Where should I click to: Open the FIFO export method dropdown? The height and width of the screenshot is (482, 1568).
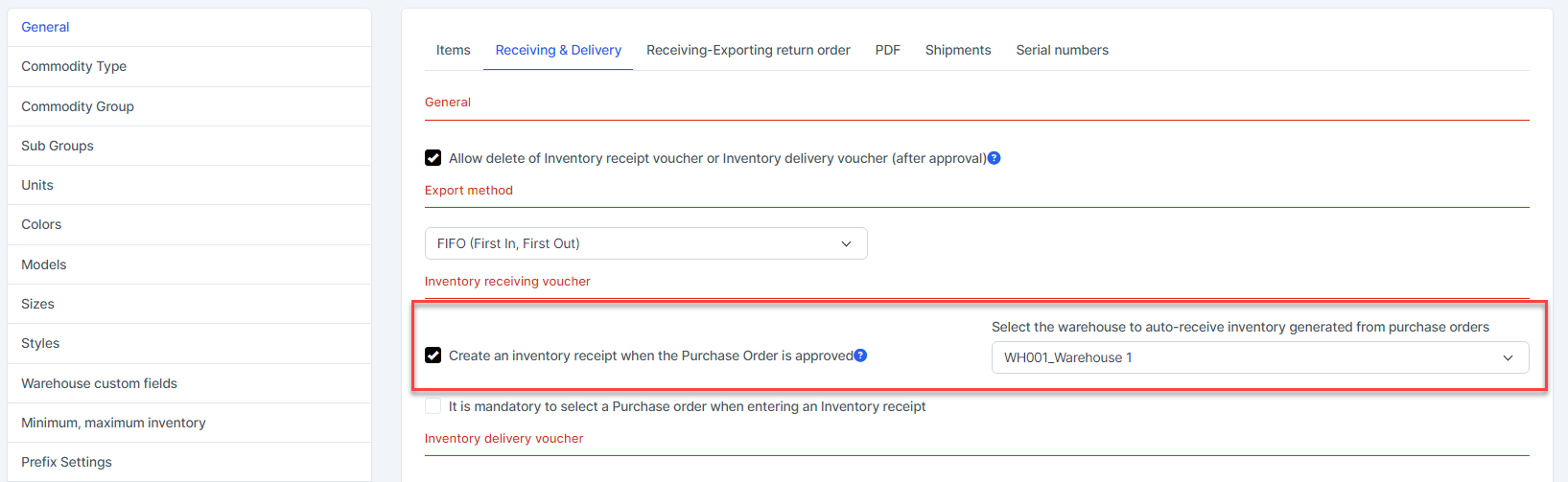[x=645, y=243]
